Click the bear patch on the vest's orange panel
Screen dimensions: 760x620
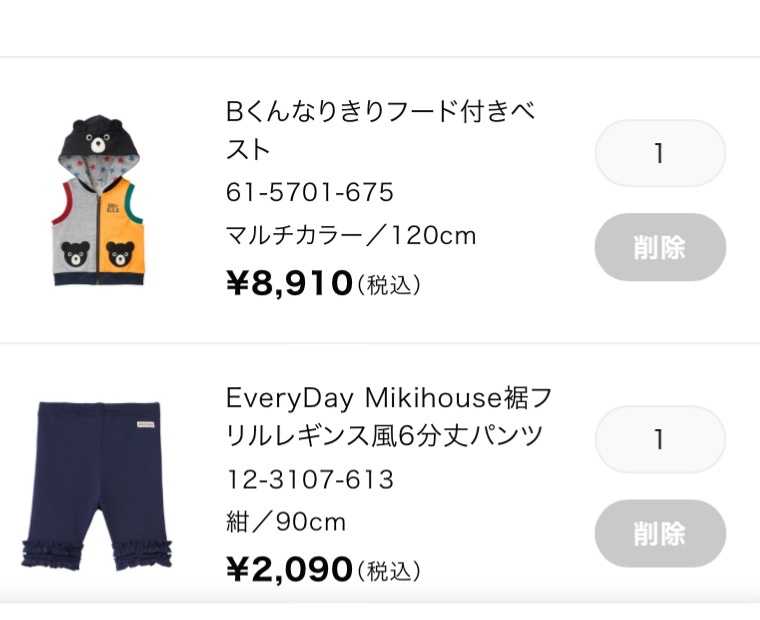[121, 255]
